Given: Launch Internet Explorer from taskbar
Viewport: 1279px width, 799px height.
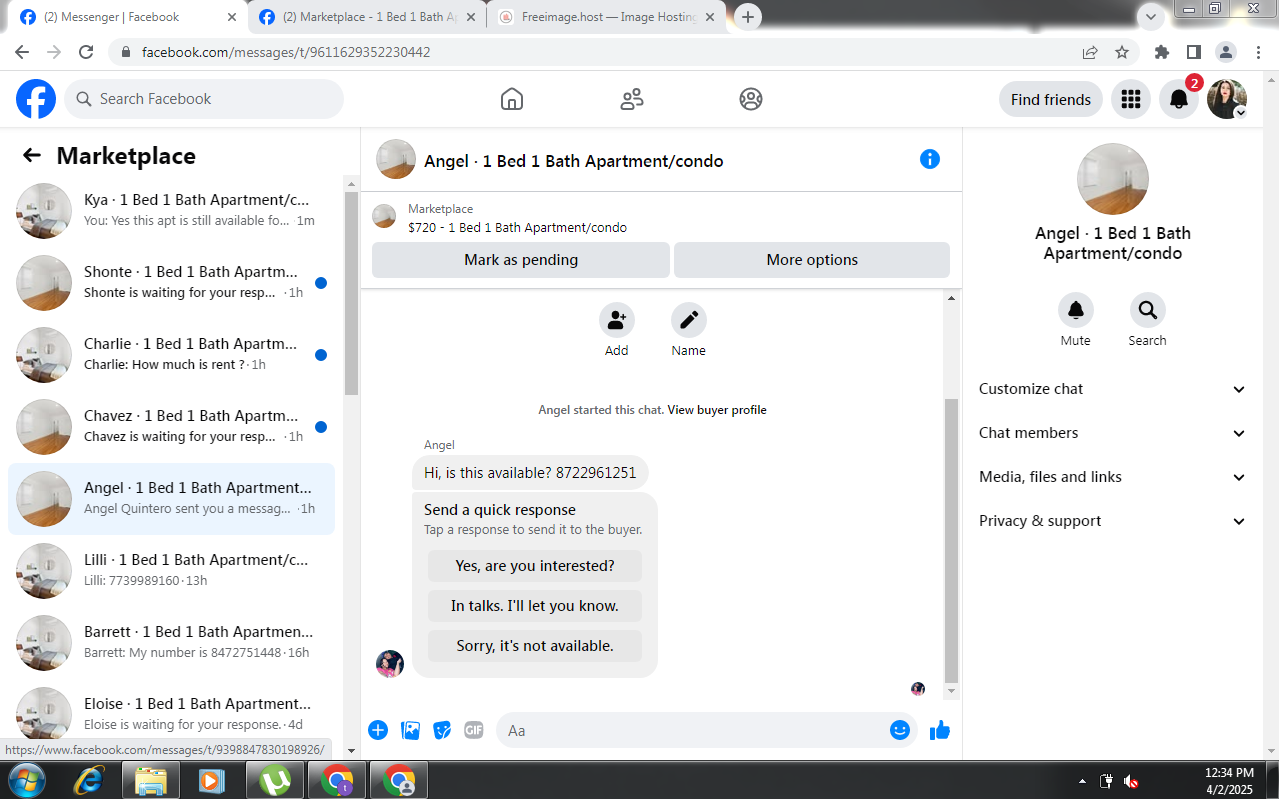Looking at the screenshot, I should 89,780.
